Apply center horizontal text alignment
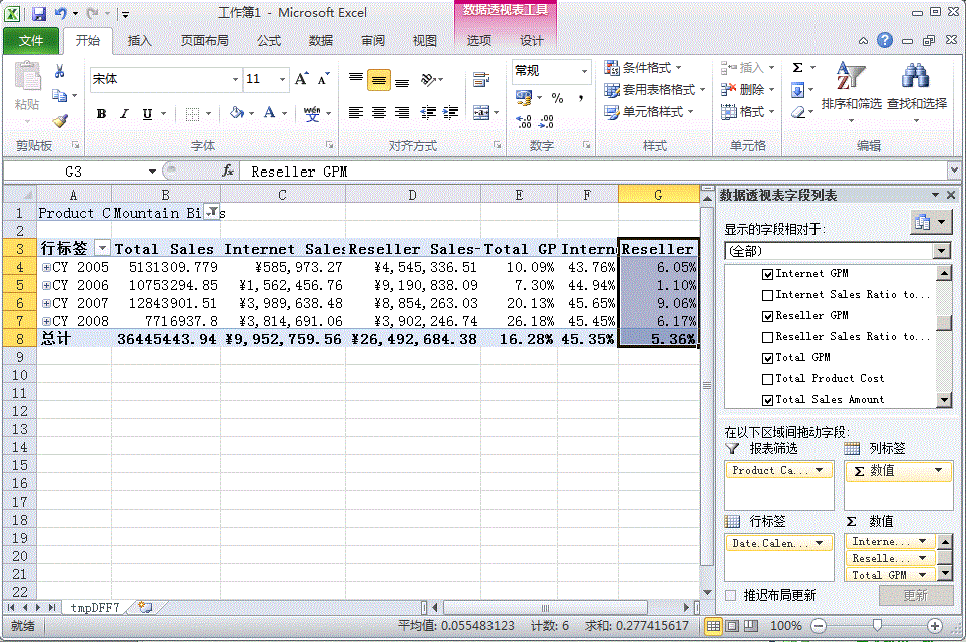Viewport: 967px width, 644px height. 379,113
